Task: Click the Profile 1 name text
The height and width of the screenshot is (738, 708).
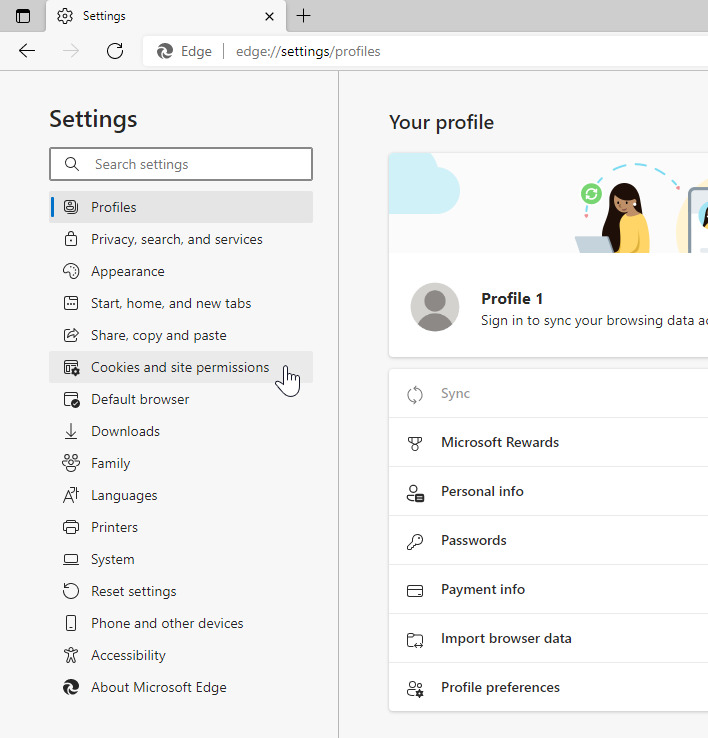Action: 512,298
